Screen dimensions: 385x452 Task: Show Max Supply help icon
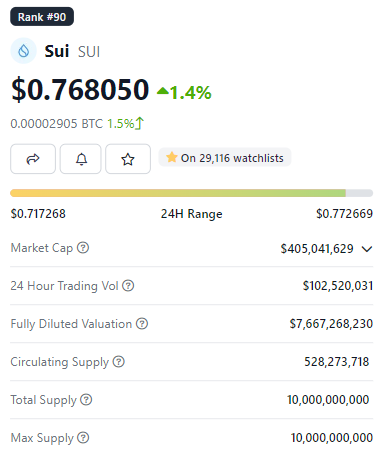pos(83,437)
